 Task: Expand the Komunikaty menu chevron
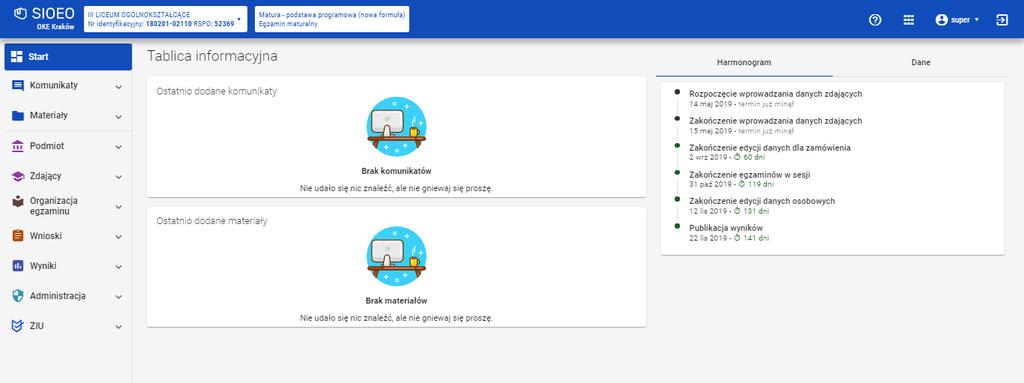tap(118, 86)
